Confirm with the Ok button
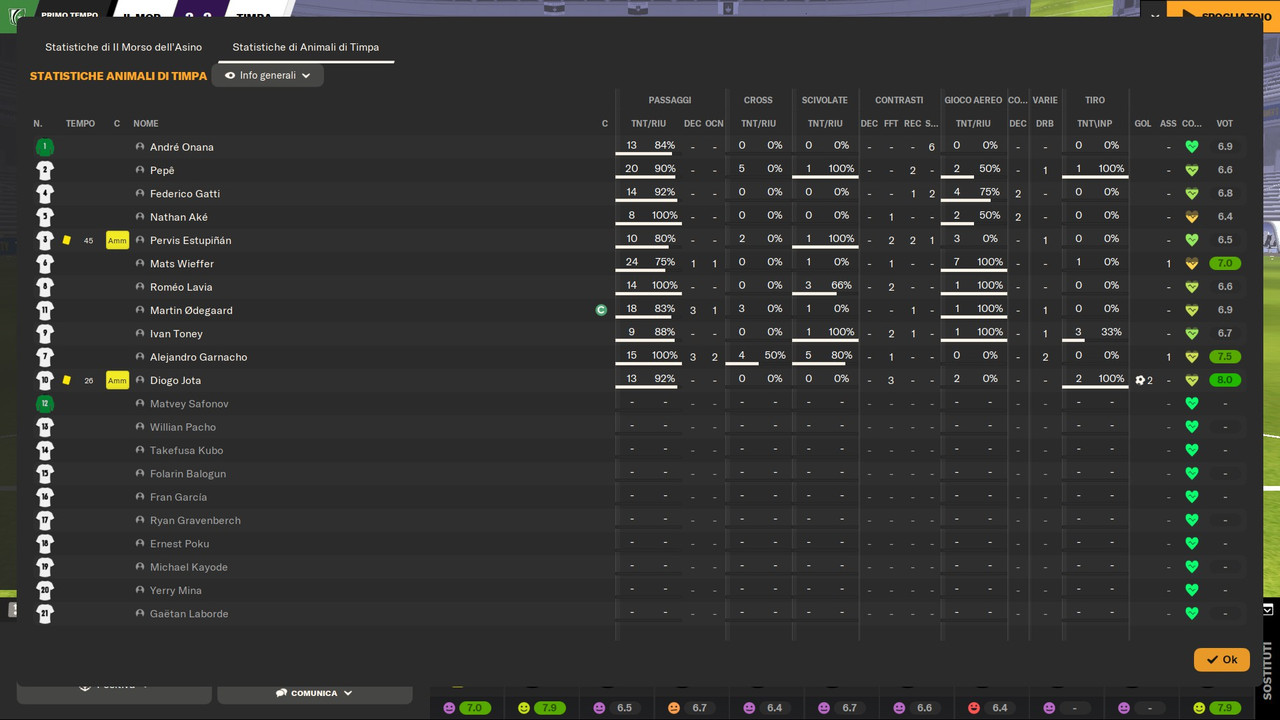Image resolution: width=1280 pixels, height=720 pixels. (1221, 660)
